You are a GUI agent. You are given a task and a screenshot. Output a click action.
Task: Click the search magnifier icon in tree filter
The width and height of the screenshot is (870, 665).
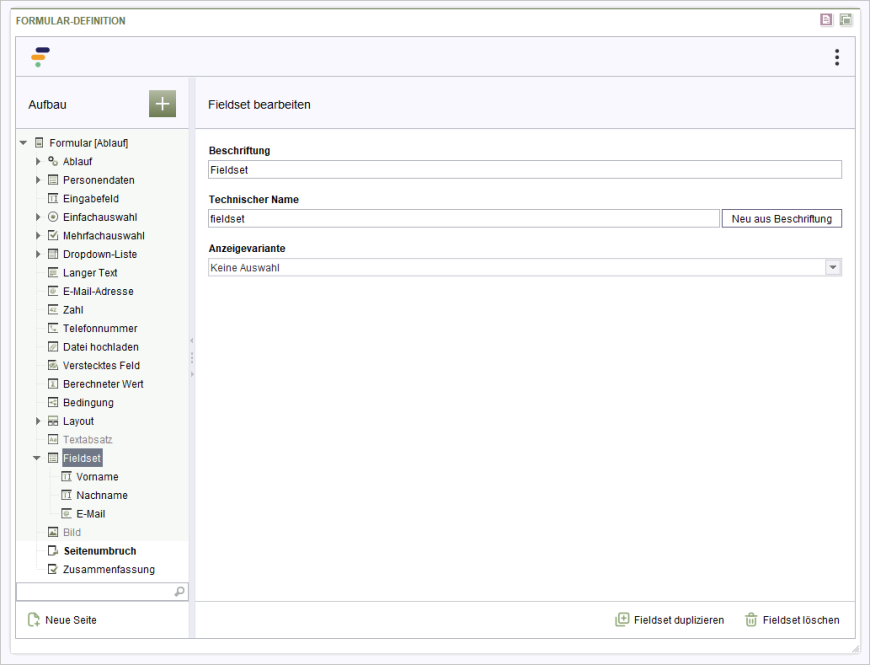pos(180,592)
